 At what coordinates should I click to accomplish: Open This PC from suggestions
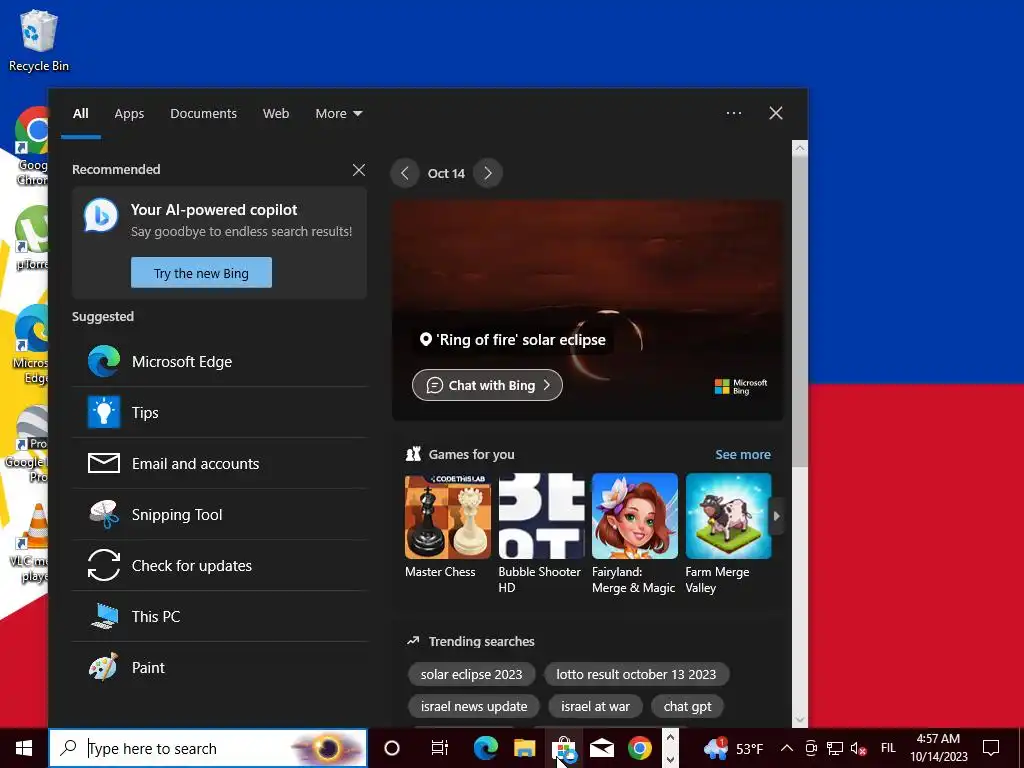pyautogui.click(x=219, y=616)
